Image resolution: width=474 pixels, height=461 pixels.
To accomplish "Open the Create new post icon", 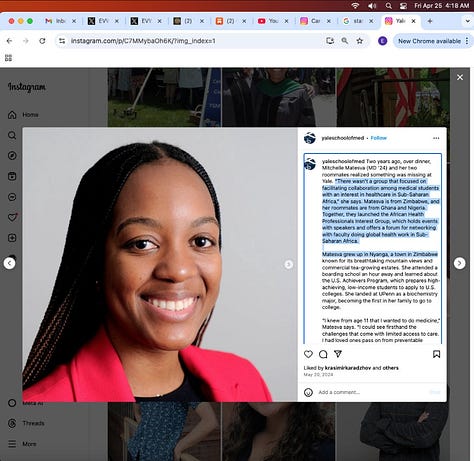I will tap(12, 238).
